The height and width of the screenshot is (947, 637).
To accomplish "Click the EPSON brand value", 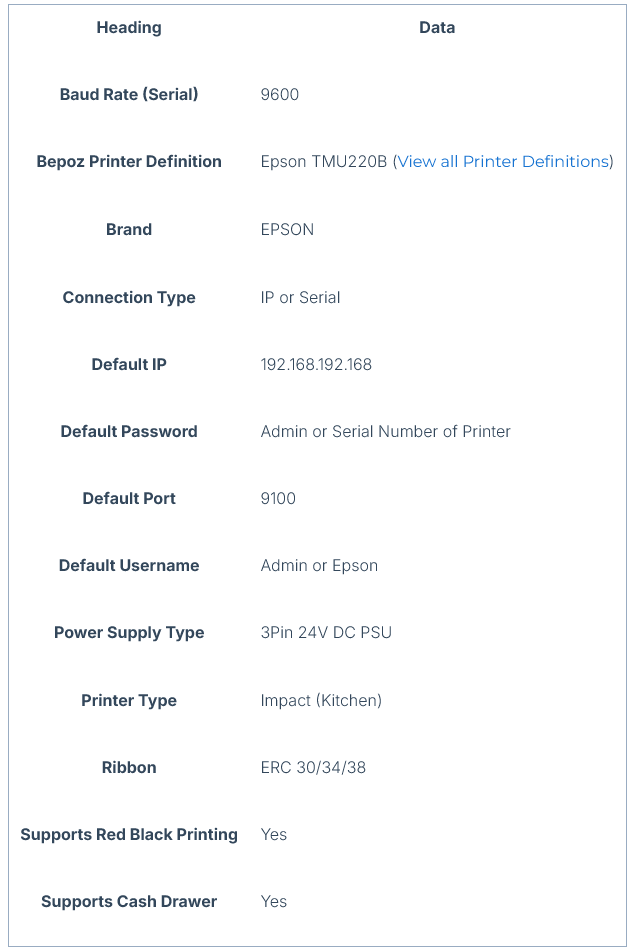I will coord(287,229).
